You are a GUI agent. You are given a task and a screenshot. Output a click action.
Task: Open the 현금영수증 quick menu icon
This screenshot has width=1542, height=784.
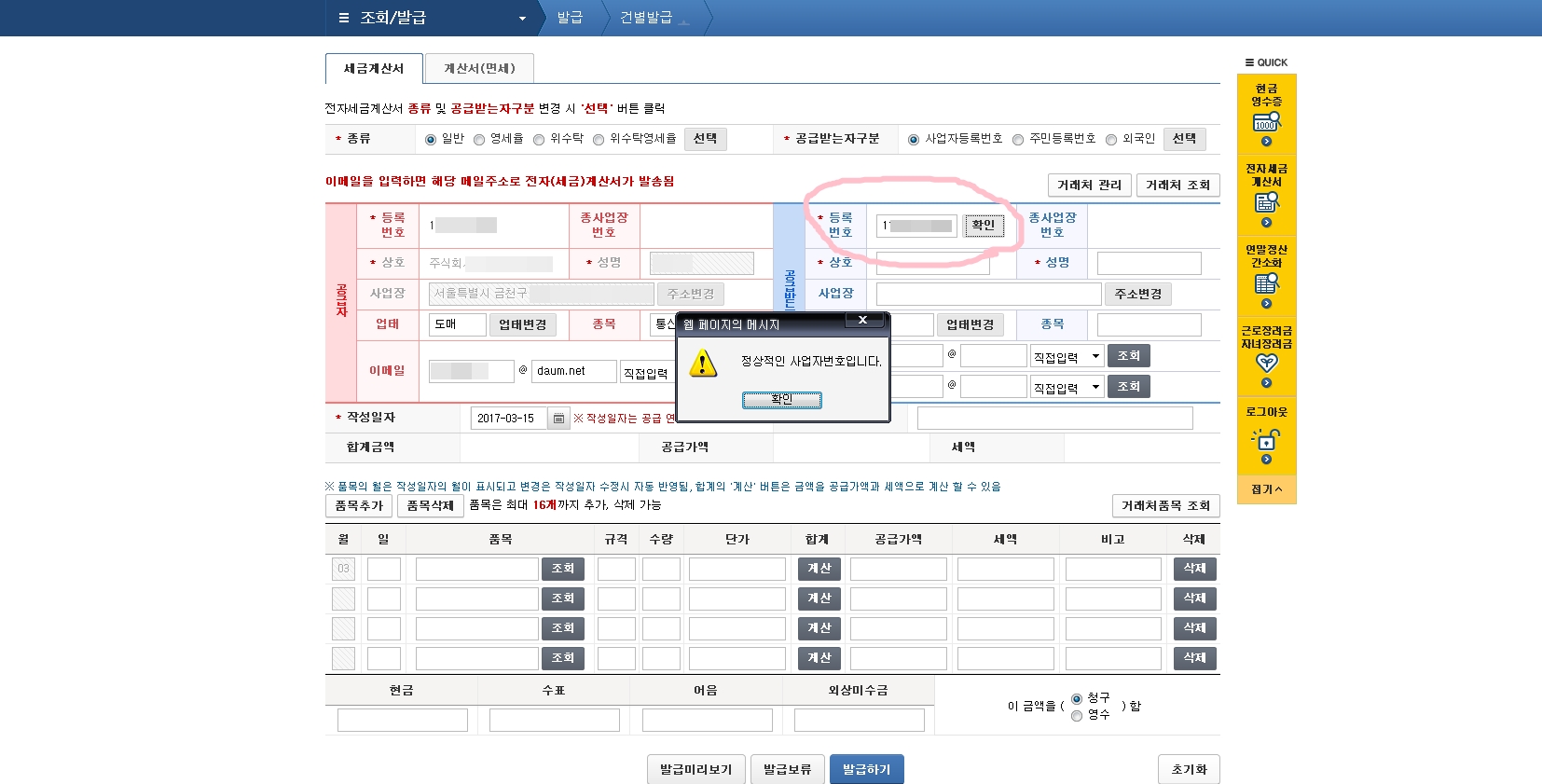(x=1266, y=122)
